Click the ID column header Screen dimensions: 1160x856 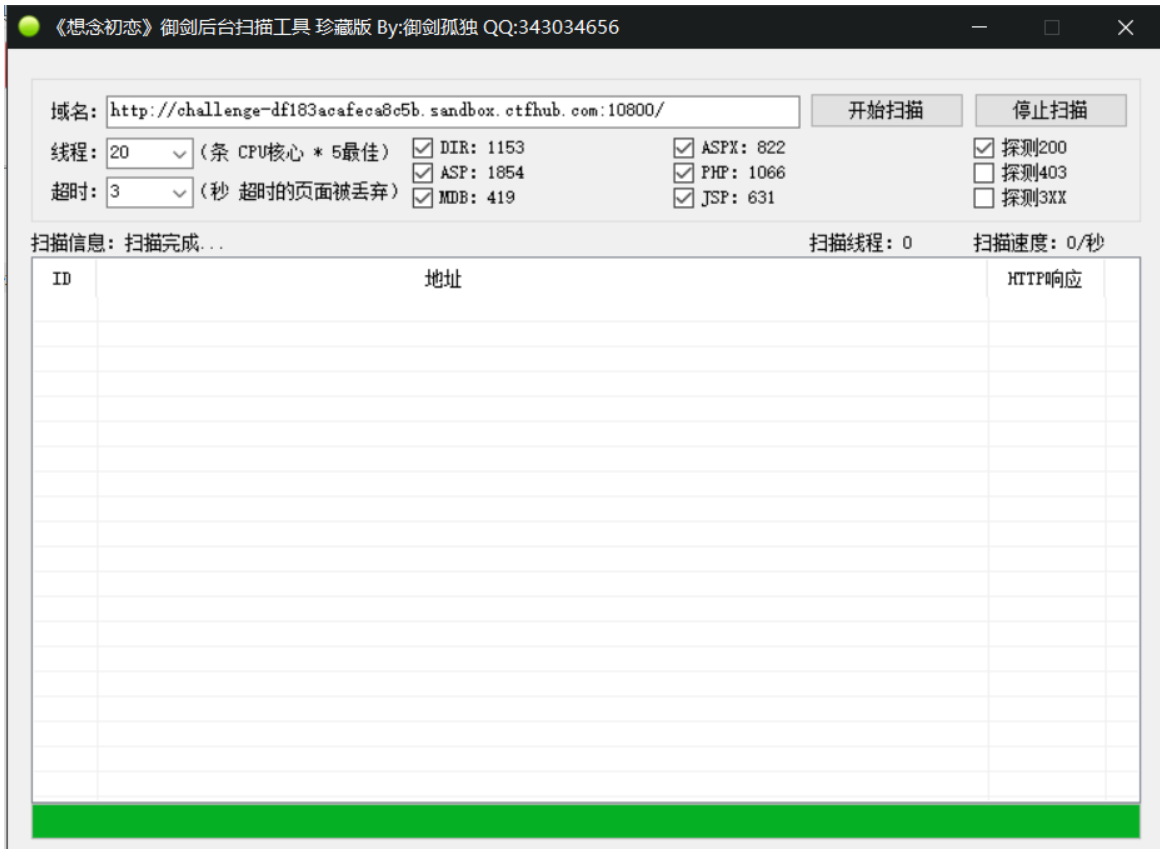pos(64,279)
